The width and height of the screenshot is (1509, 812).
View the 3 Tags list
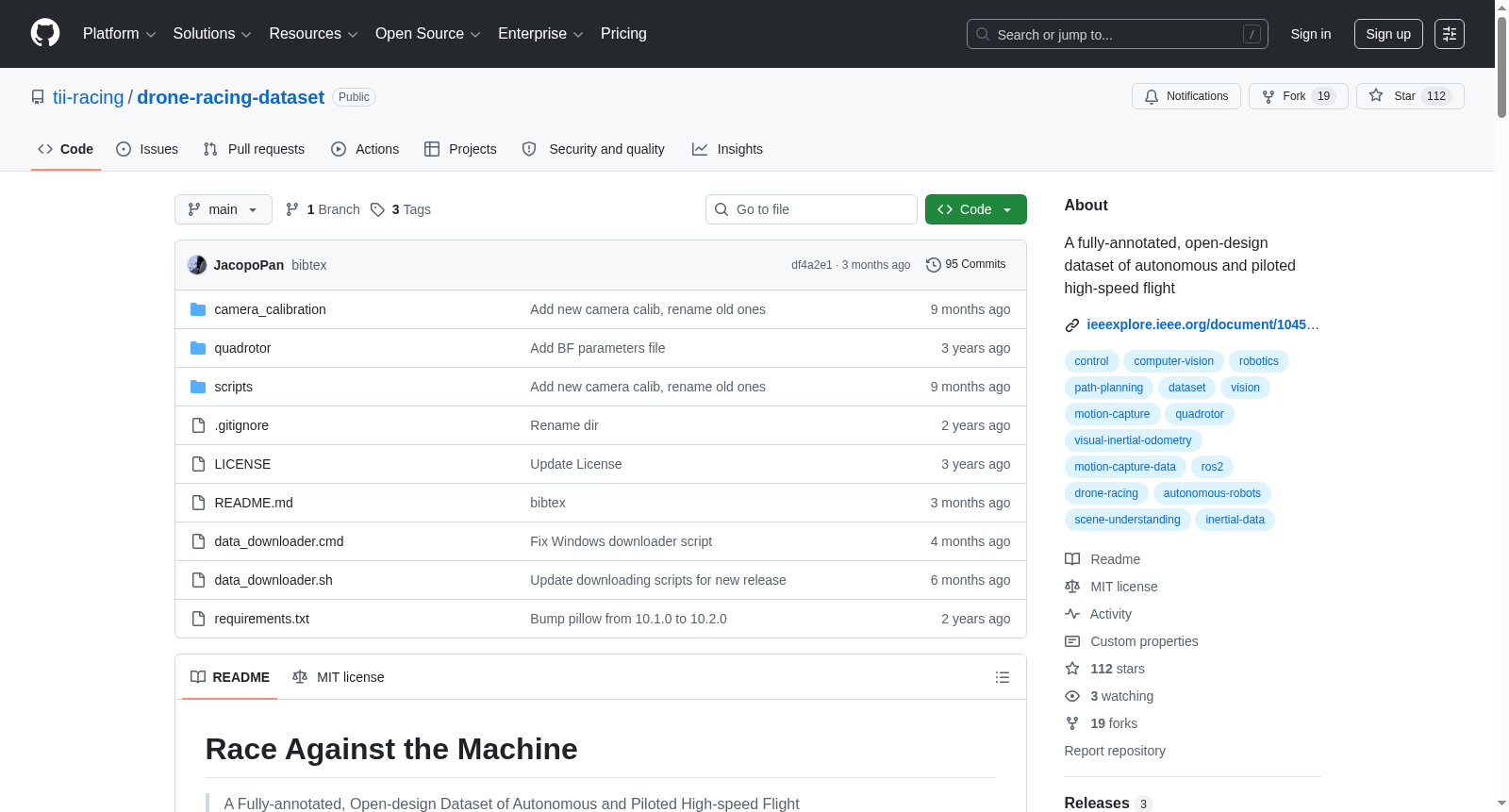pos(401,209)
